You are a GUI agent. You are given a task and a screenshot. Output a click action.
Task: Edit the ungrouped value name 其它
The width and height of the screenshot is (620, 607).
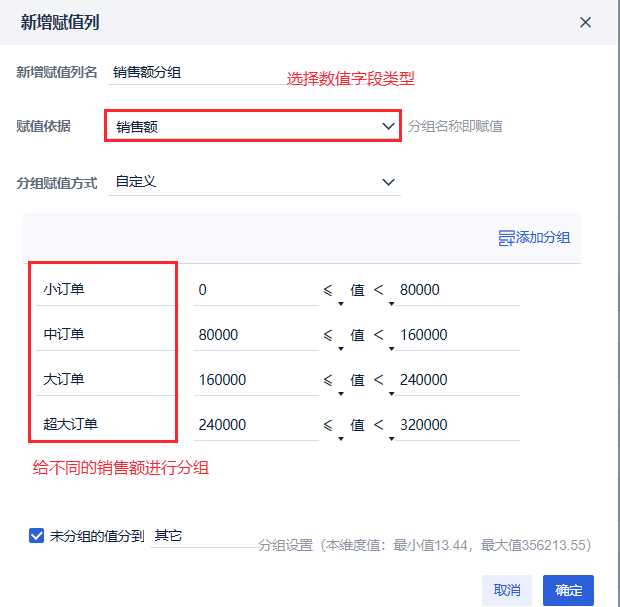pos(204,536)
